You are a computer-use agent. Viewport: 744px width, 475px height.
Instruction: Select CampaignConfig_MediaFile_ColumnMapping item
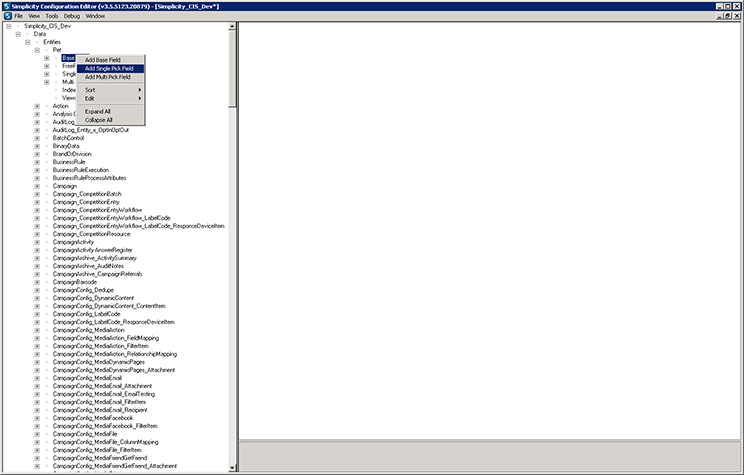tap(105, 442)
